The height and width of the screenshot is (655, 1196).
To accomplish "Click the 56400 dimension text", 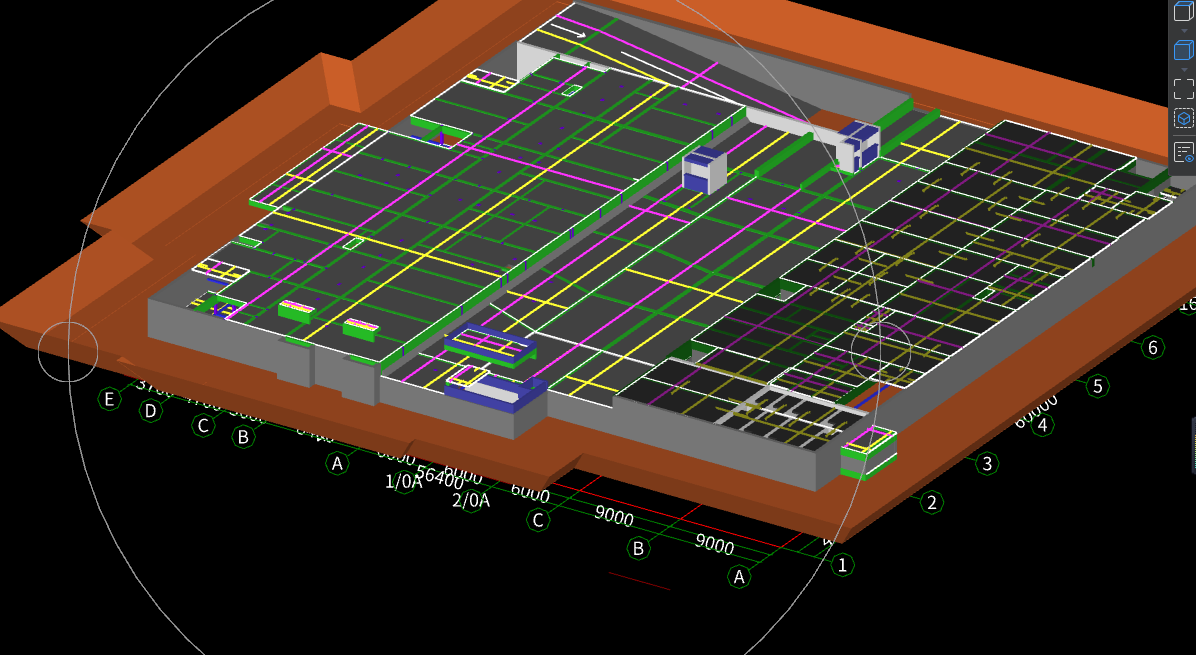I will [440, 479].
